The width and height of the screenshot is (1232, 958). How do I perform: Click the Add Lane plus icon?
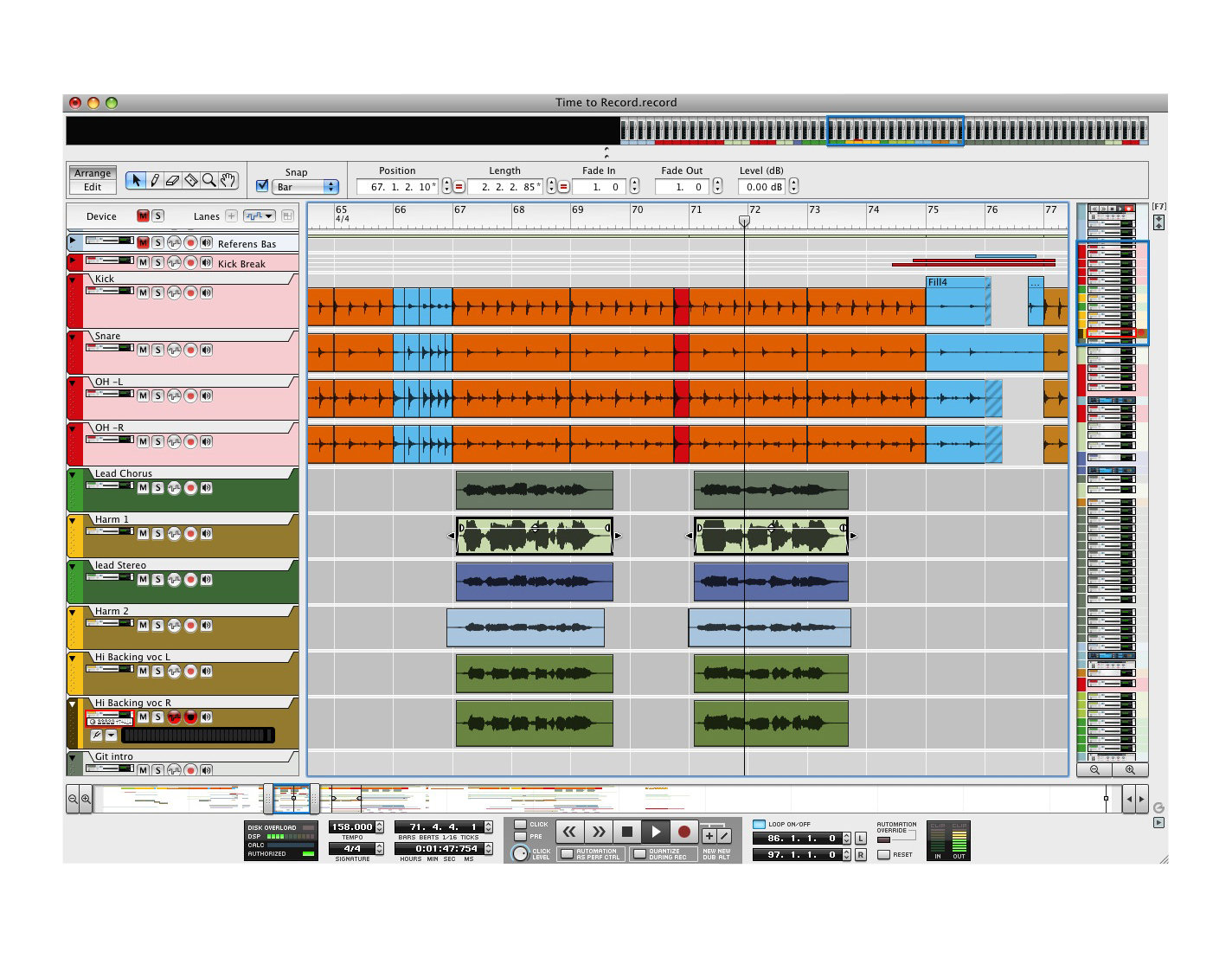[231, 216]
